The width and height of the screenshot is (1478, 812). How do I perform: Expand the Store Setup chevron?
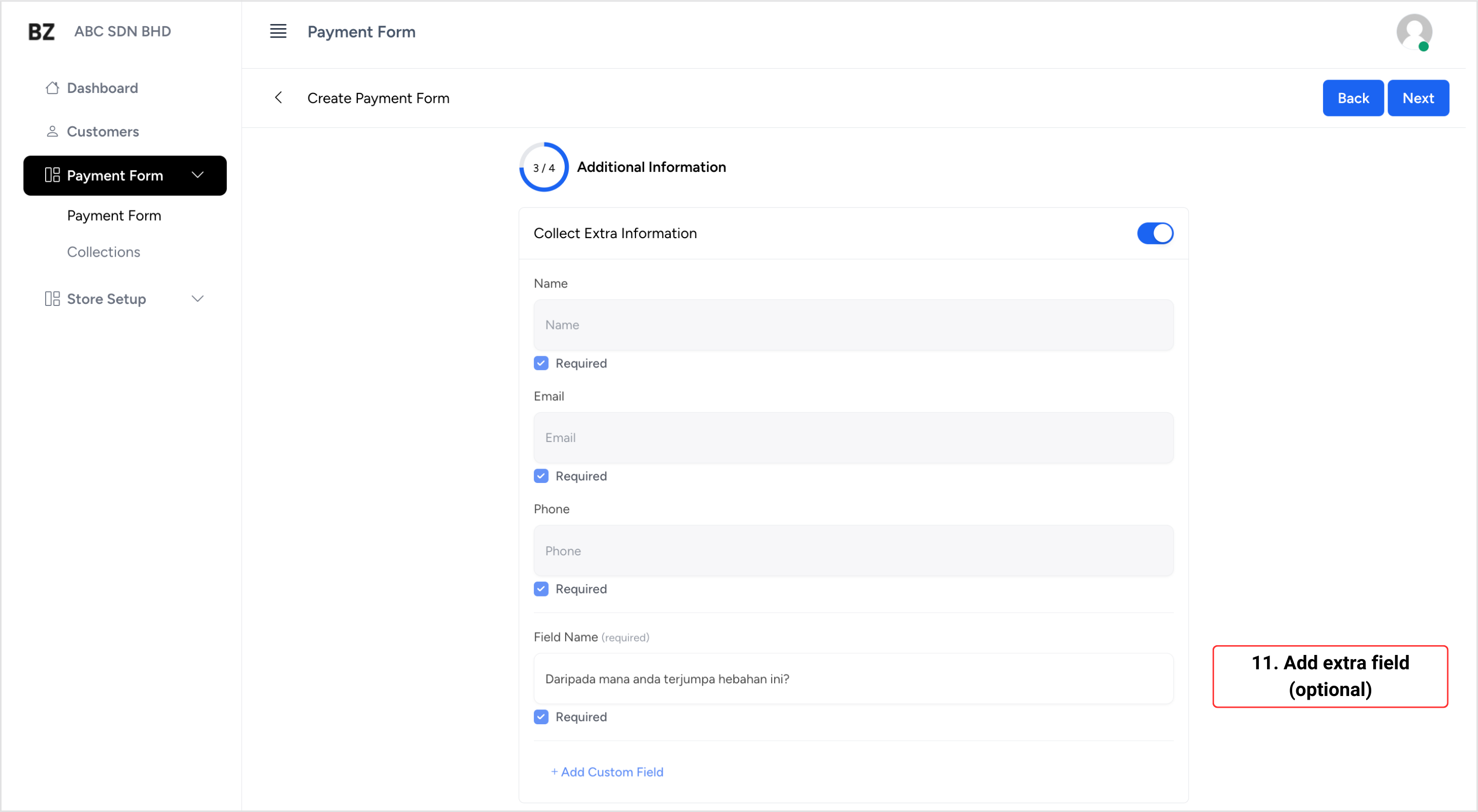(197, 299)
